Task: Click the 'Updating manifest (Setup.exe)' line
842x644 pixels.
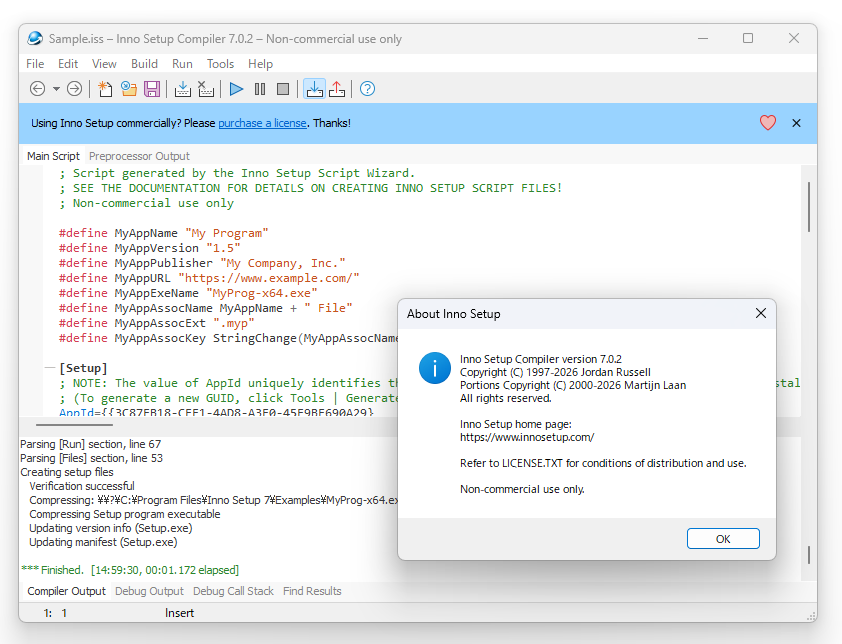Action: click(x=103, y=542)
